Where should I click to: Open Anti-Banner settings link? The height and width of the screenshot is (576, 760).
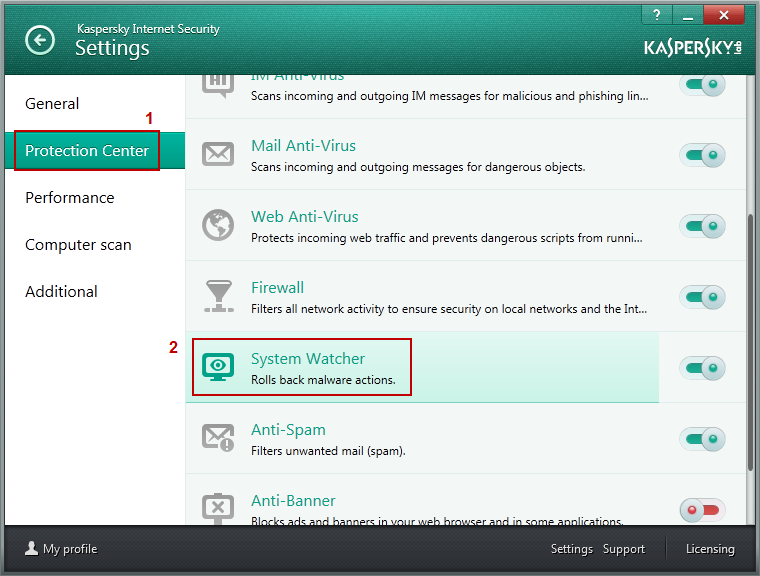293,500
